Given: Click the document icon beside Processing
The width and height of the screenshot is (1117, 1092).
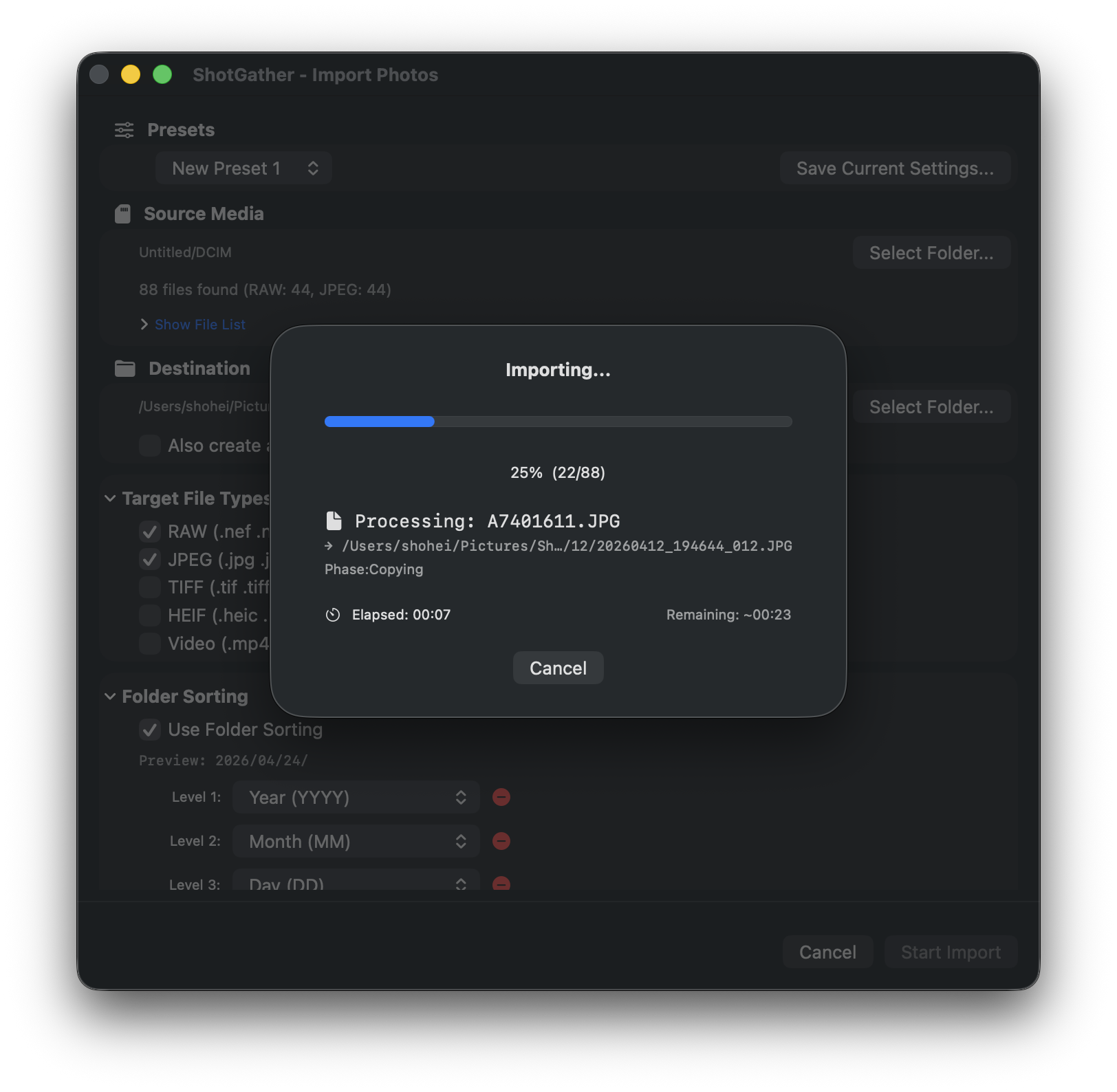Looking at the screenshot, I should click(334, 521).
